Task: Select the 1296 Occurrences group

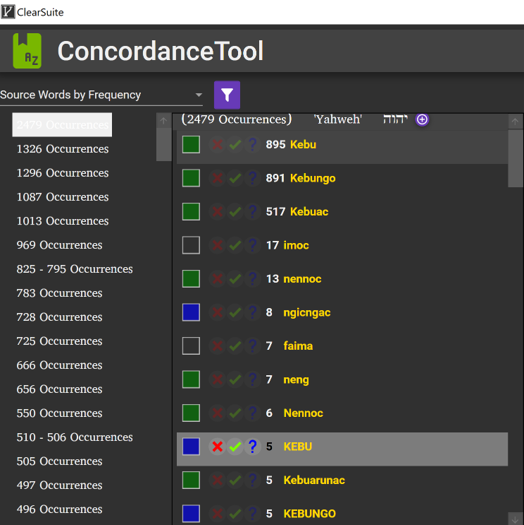Action: click(63, 173)
